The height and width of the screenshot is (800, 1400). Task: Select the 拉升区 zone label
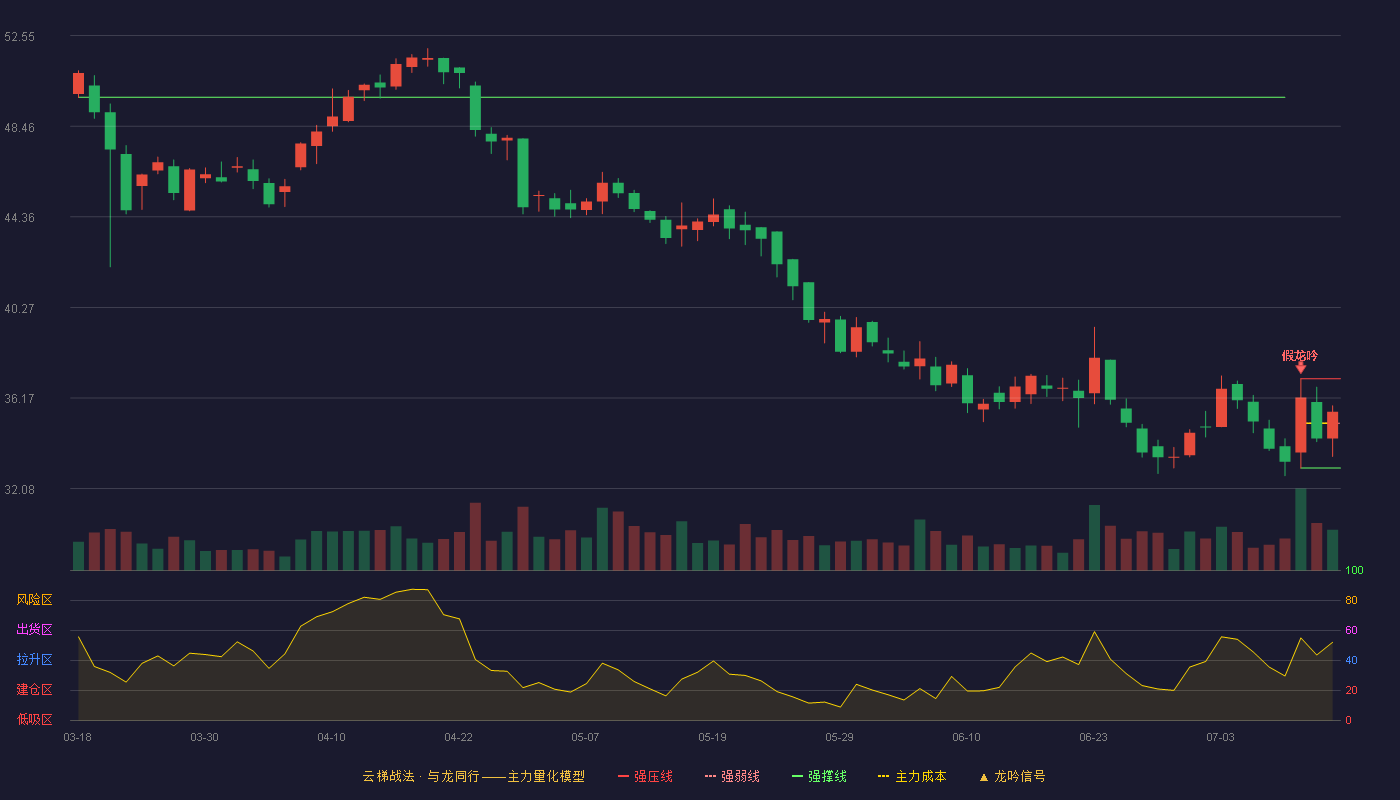[34, 660]
